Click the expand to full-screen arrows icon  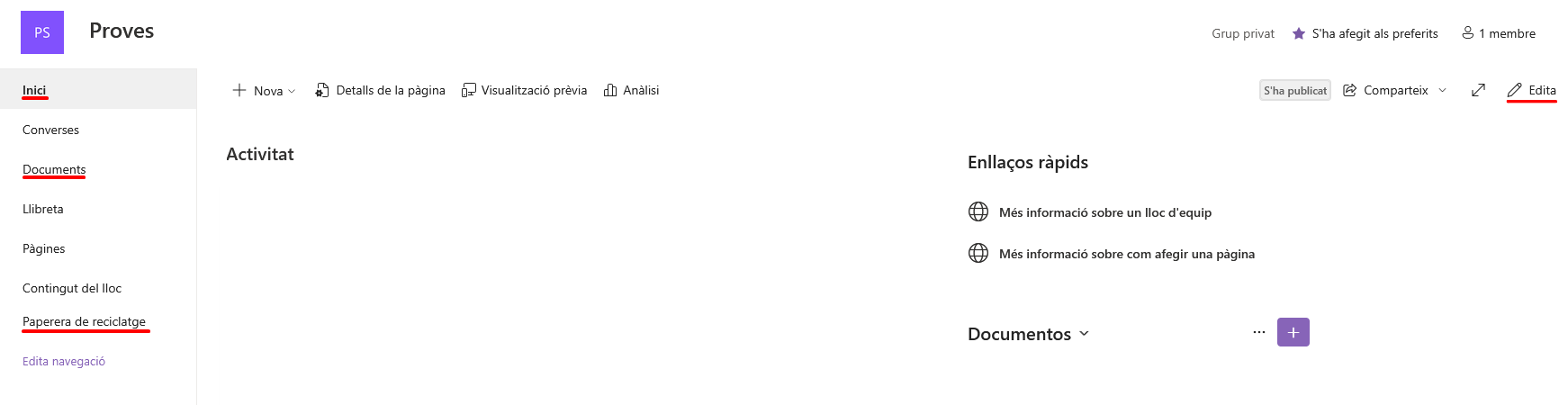point(1478,90)
